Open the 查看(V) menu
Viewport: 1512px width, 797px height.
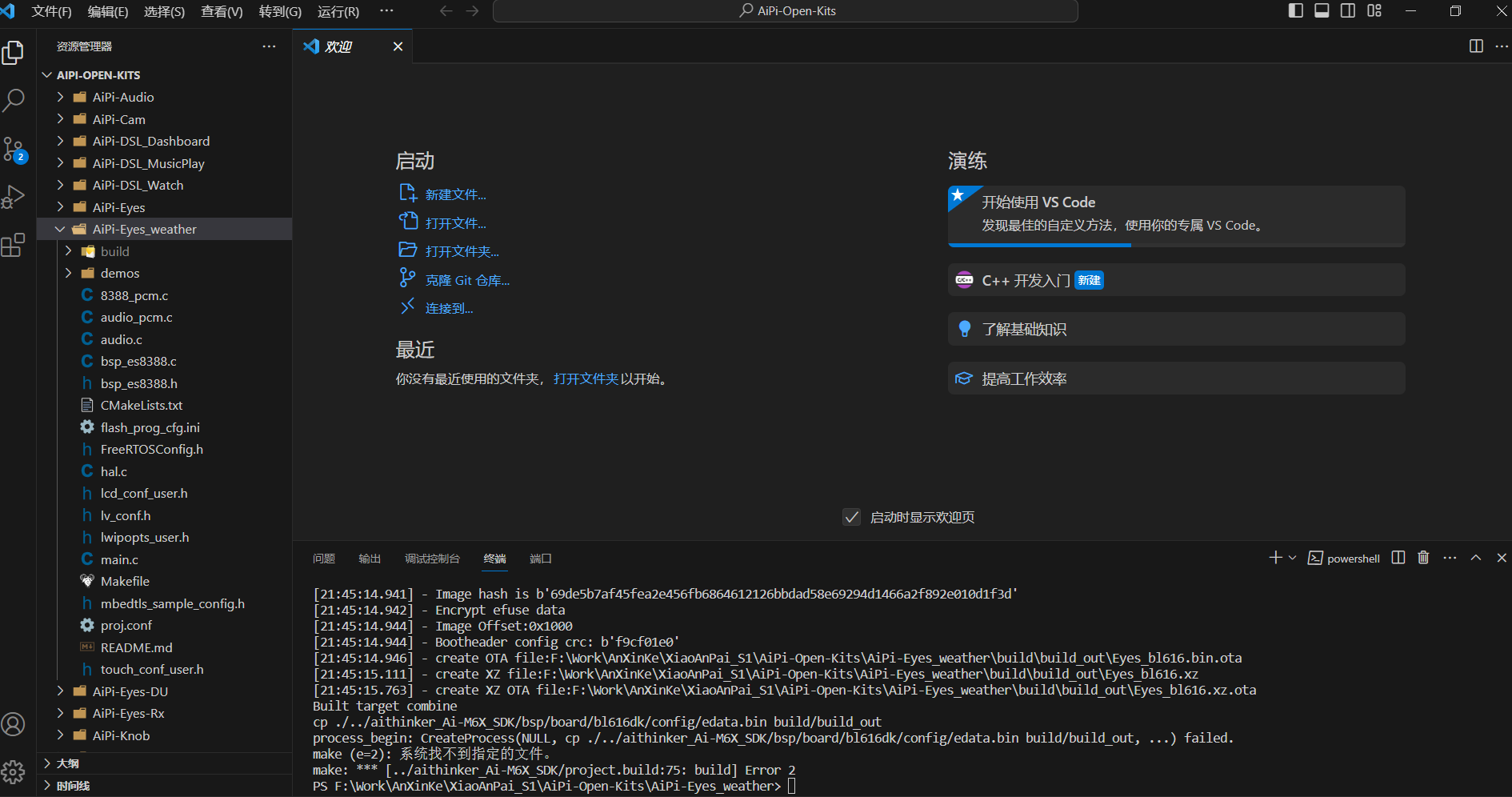(x=222, y=11)
